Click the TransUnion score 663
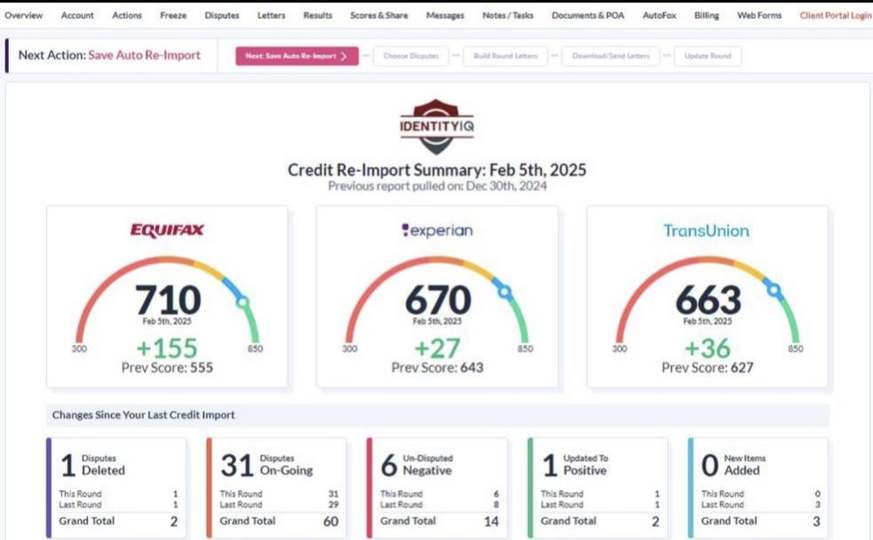Screen dimensions: 873x540 pos(708,300)
